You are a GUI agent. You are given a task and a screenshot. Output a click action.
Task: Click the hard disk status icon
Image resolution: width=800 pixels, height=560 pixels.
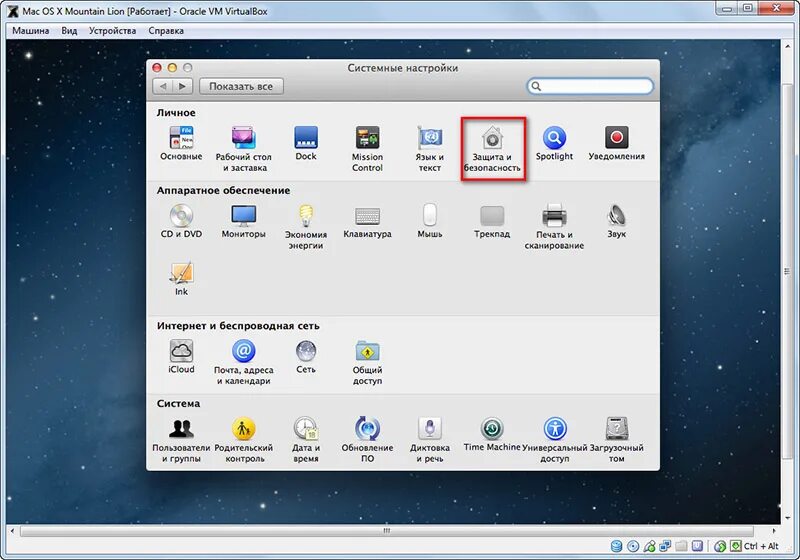[616, 546]
